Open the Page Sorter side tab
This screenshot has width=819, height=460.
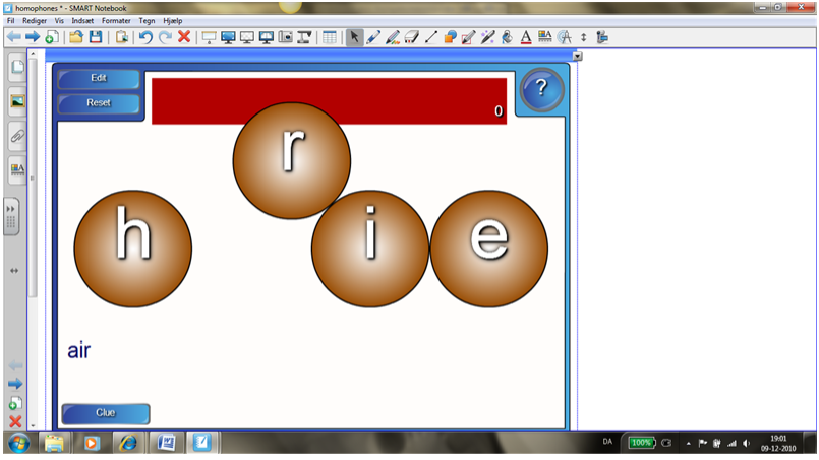[17, 67]
